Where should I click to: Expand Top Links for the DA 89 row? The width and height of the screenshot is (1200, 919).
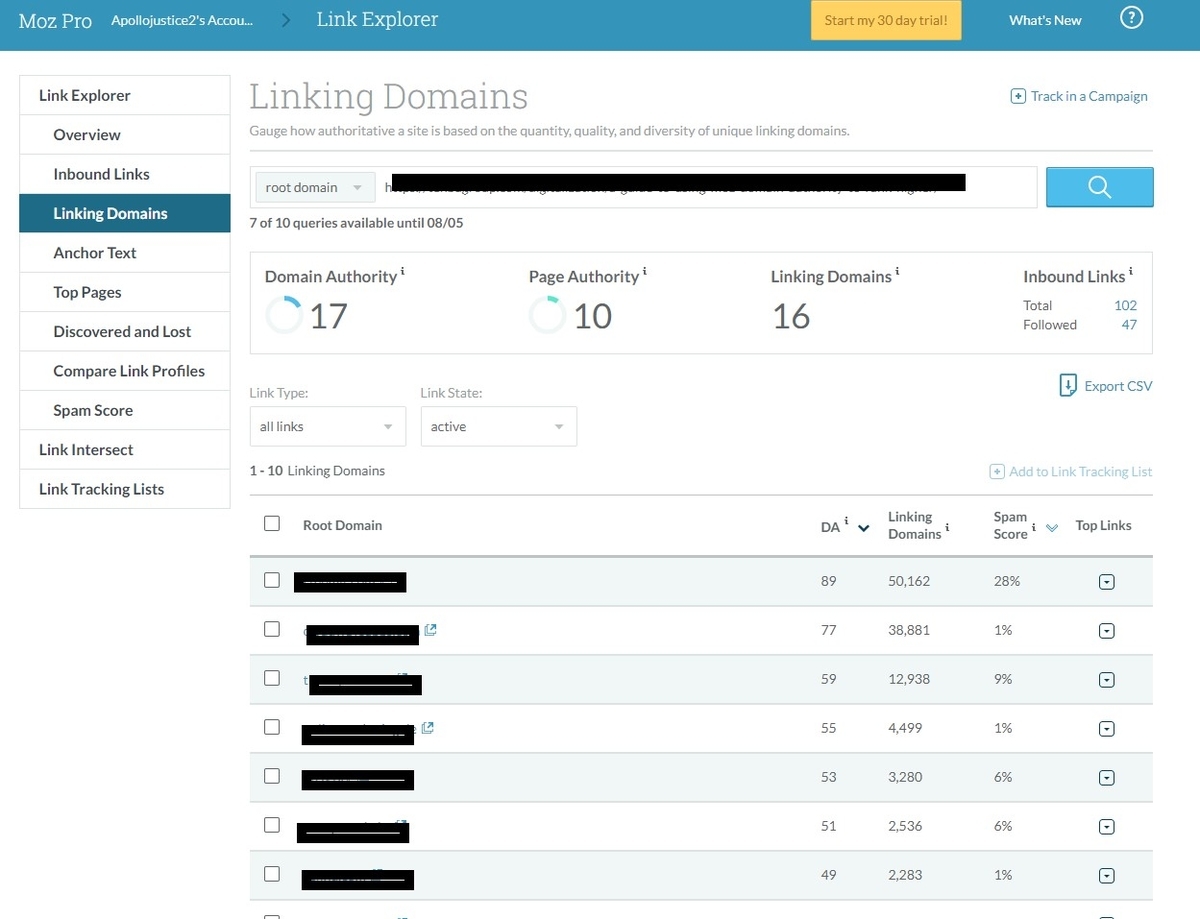click(1106, 582)
